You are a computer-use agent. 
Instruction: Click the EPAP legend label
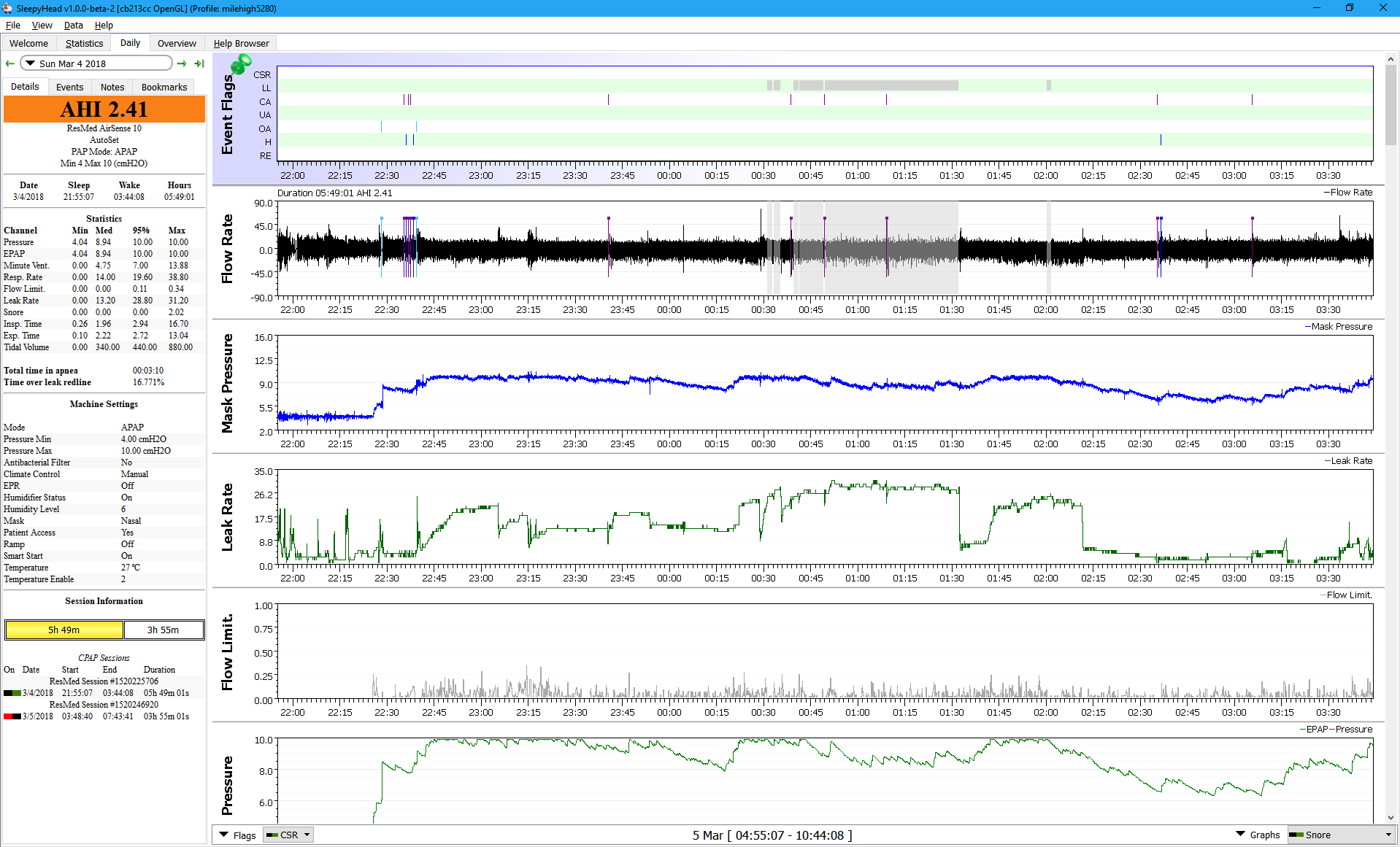[x=1315, y=730]
